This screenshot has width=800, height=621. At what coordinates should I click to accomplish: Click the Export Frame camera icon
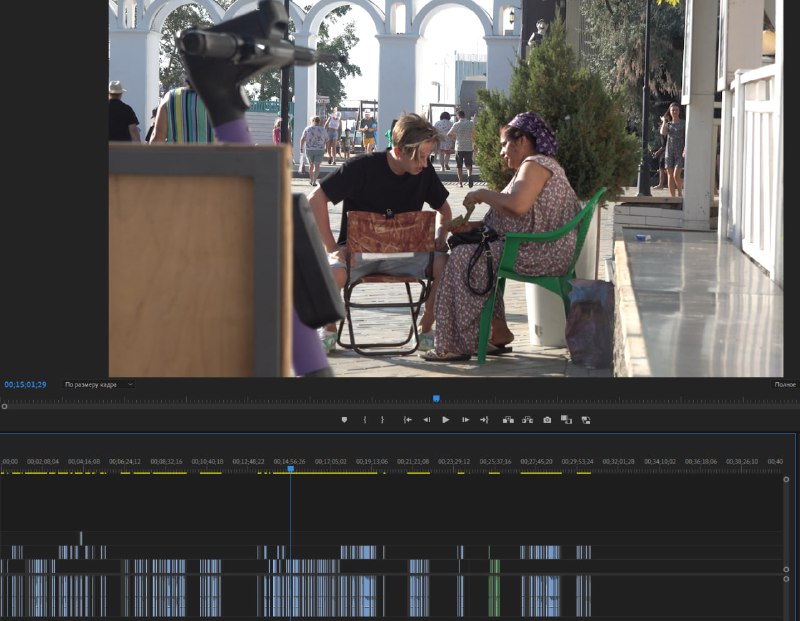click(x=547, y=420)
